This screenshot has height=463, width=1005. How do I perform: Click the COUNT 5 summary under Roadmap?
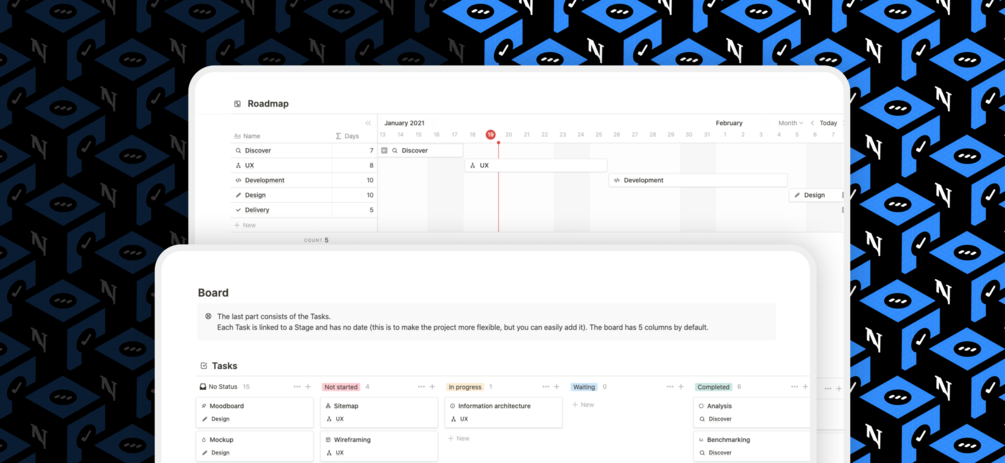[x=316, y=240]
